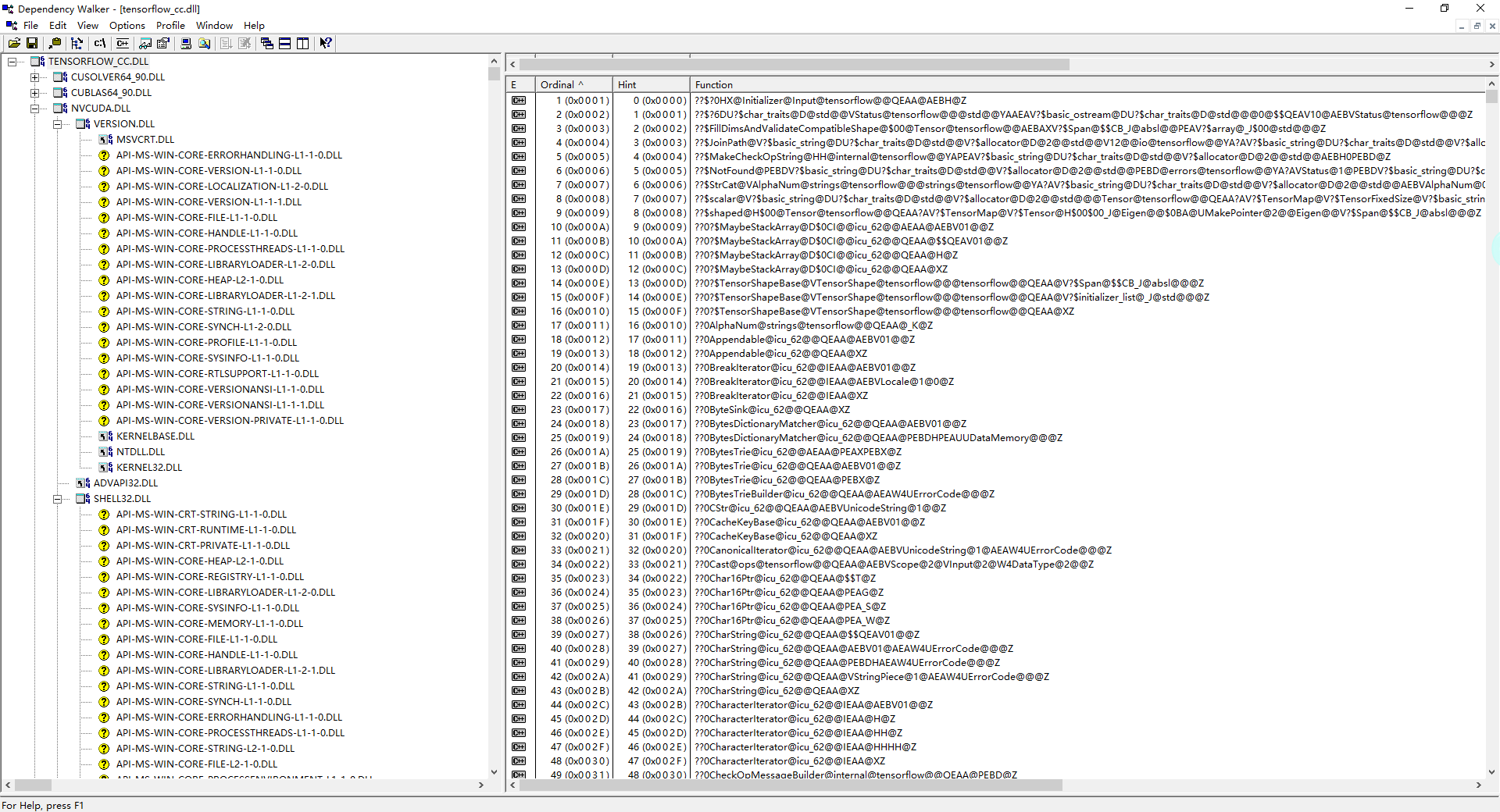
Task: Collapse the NVCUDA.DLL tree node
Action: pos(35,109)
